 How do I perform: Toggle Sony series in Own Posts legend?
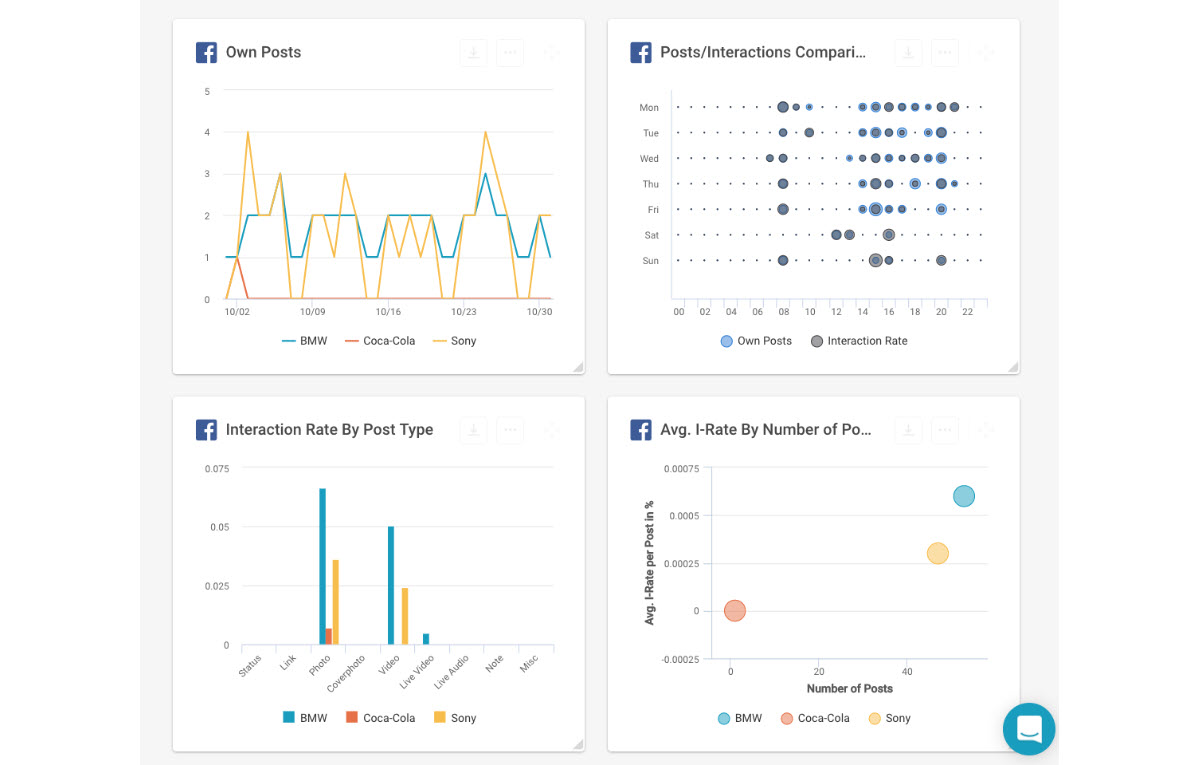[x=455, y=341]
